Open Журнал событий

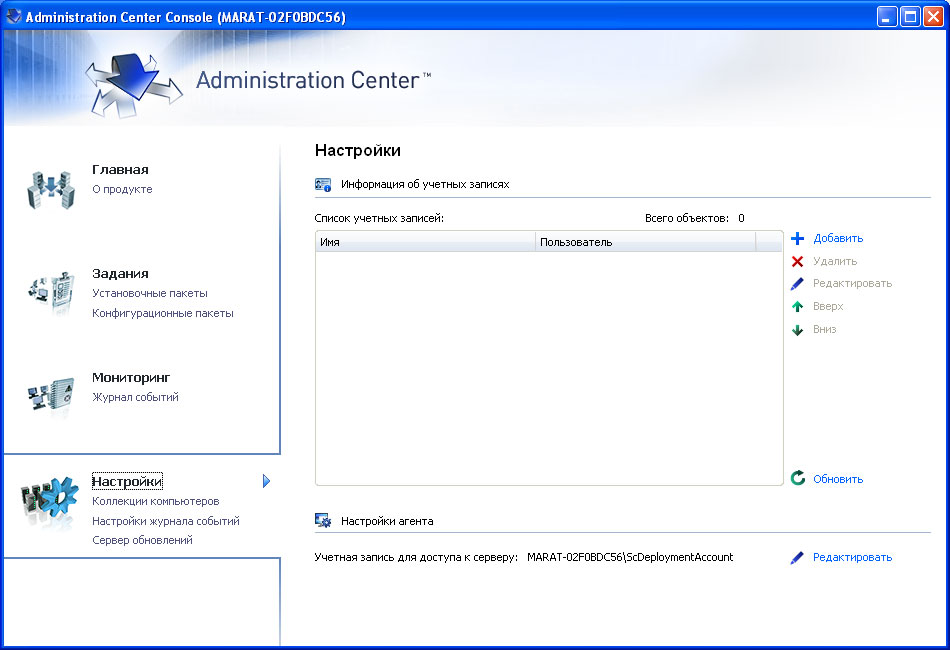(135, 397)
